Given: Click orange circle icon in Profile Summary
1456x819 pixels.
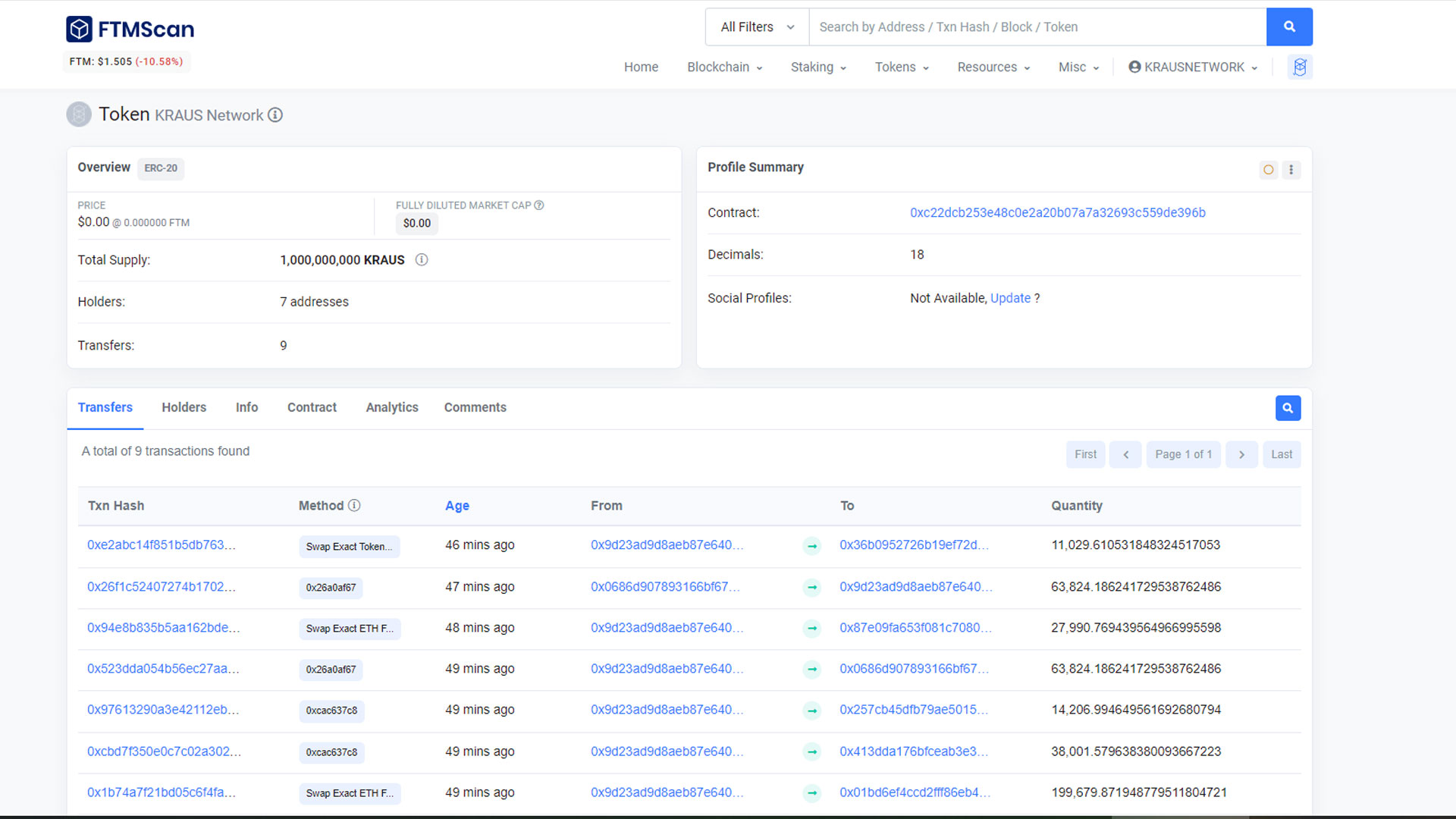Looking at the screenshot, I should tap(1269, 170).
